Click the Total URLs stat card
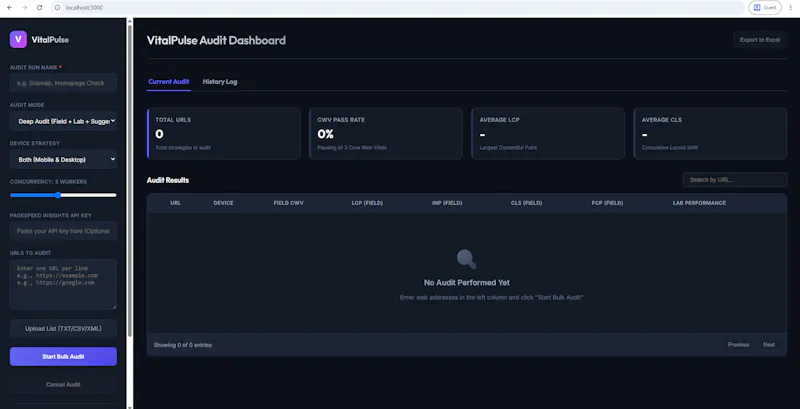 tap(223, 133)
